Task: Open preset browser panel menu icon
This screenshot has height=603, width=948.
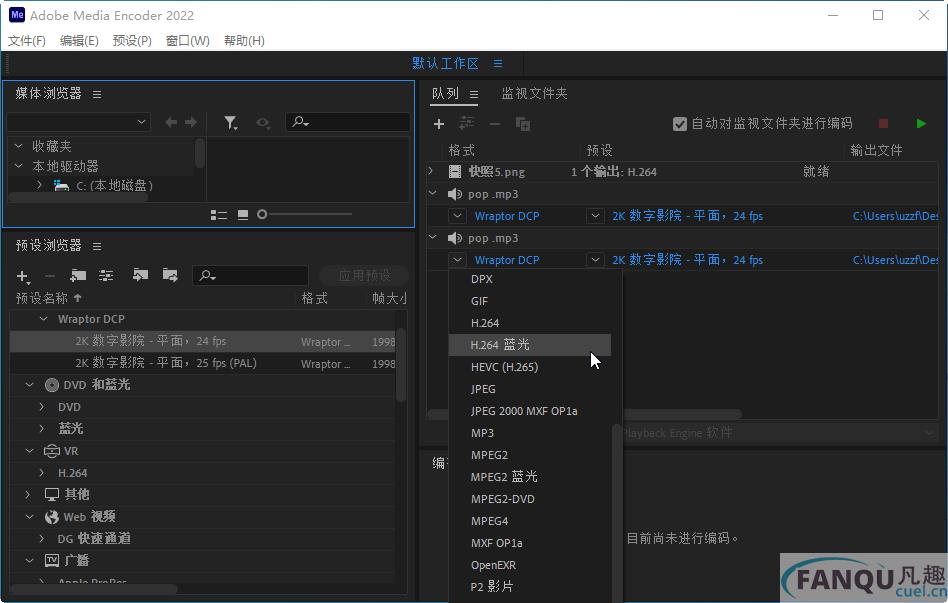Action: pyautogui.click(x=97, y=246)
